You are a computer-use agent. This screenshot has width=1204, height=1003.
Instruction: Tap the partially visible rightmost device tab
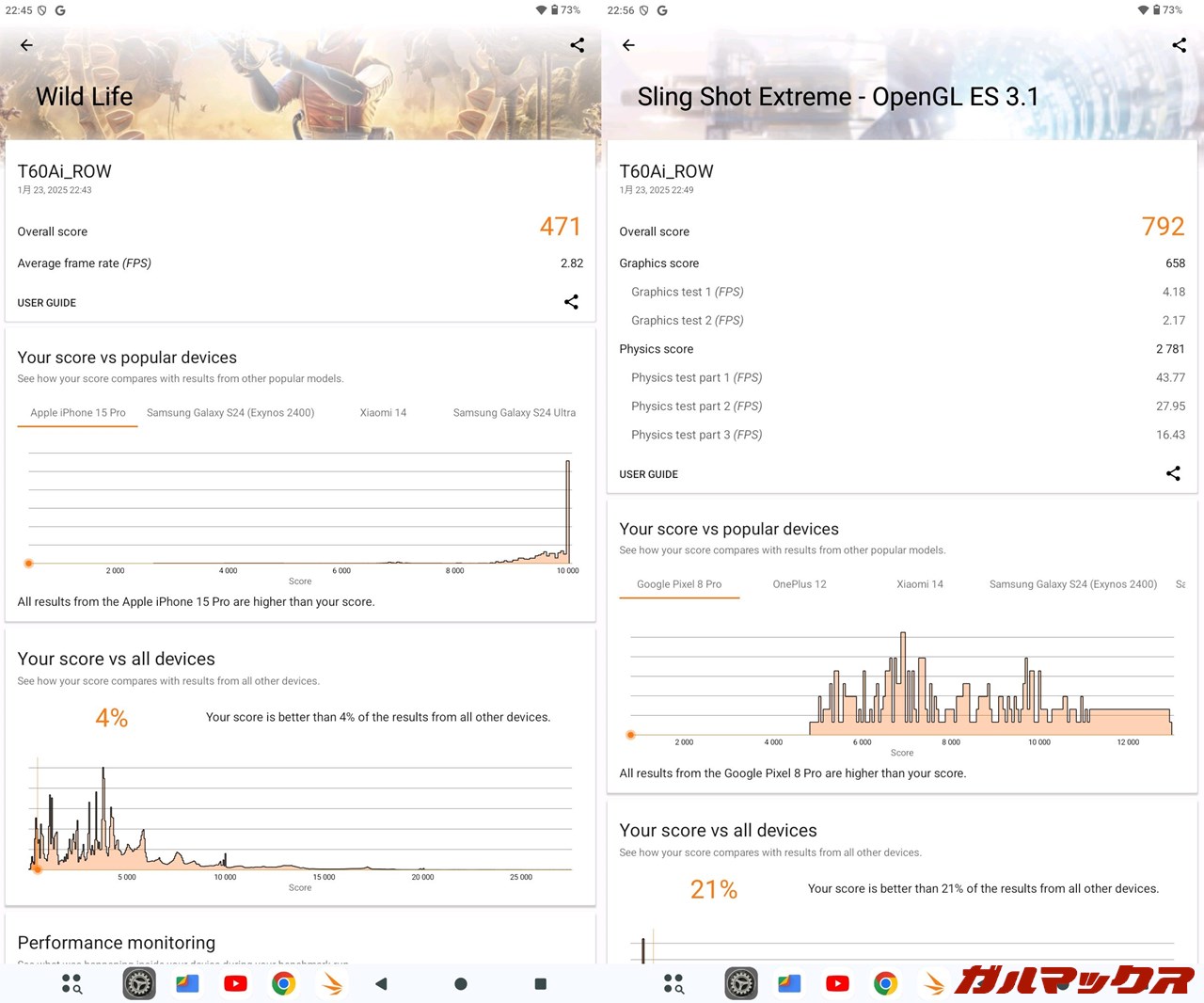[1181, 583]
